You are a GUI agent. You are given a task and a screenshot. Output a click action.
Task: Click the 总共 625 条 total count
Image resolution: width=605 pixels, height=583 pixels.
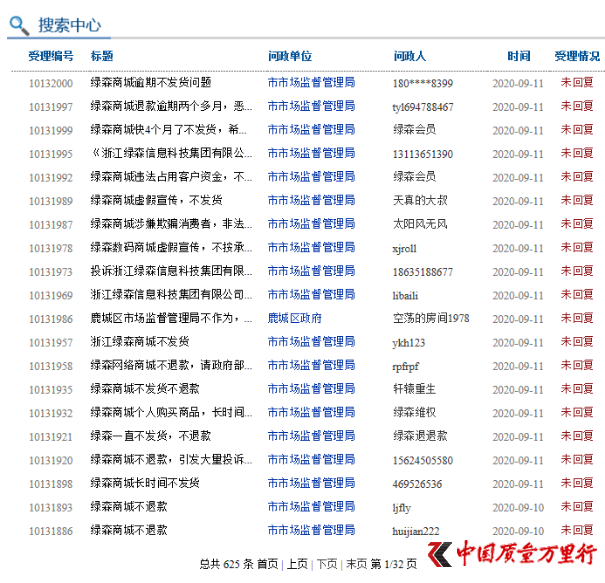227,564
